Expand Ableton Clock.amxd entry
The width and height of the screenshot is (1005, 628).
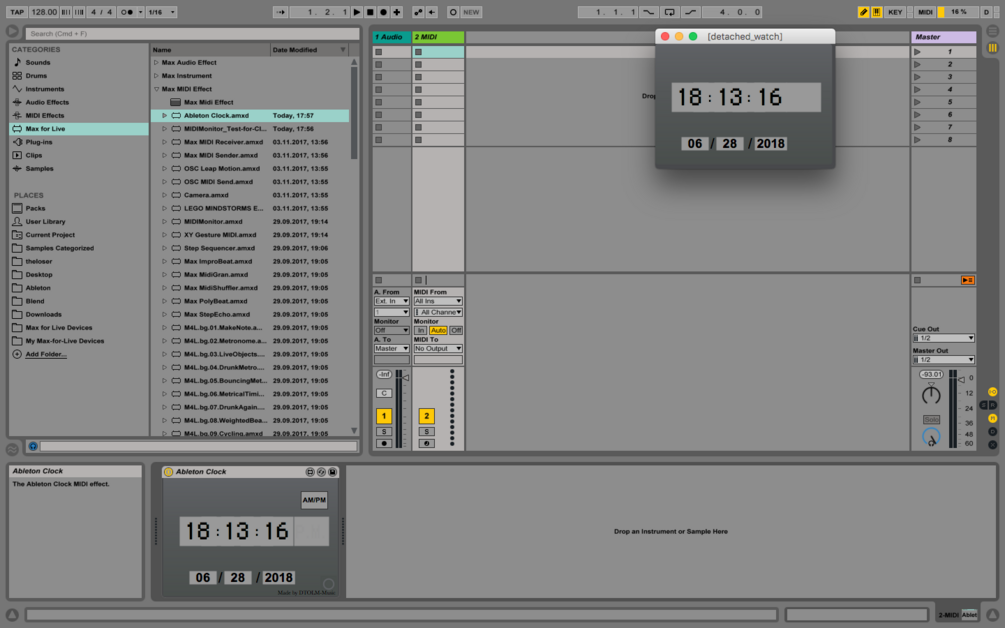click(164, 115)
